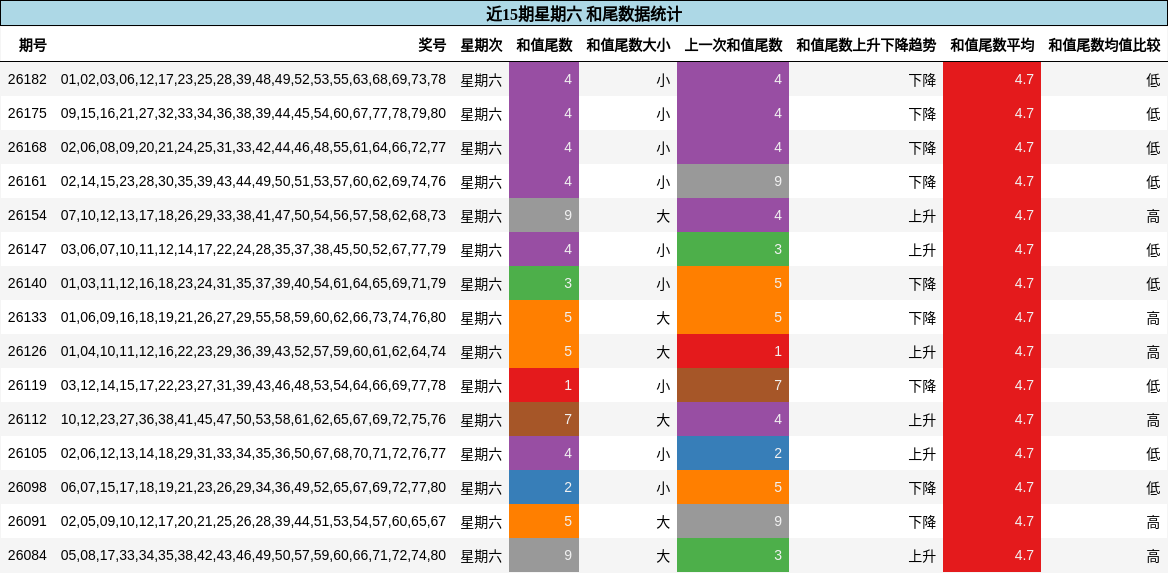Click the 和值尾数大小 column header
This screenshot has width=1168, height=573.
628,45
